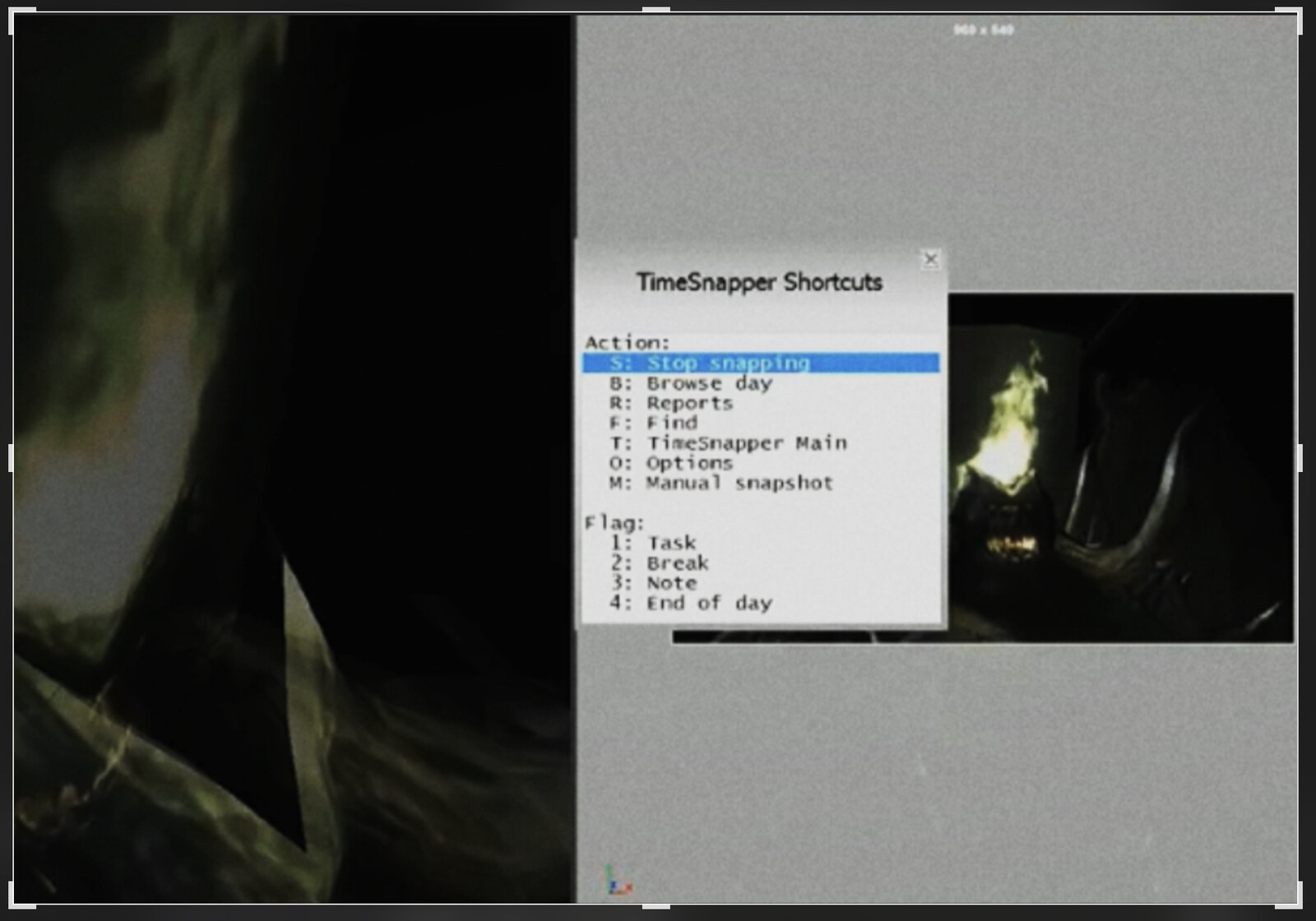Click the 'Action:' heading text
This screenshot has width=1316, height=921.
click(628, 342)
